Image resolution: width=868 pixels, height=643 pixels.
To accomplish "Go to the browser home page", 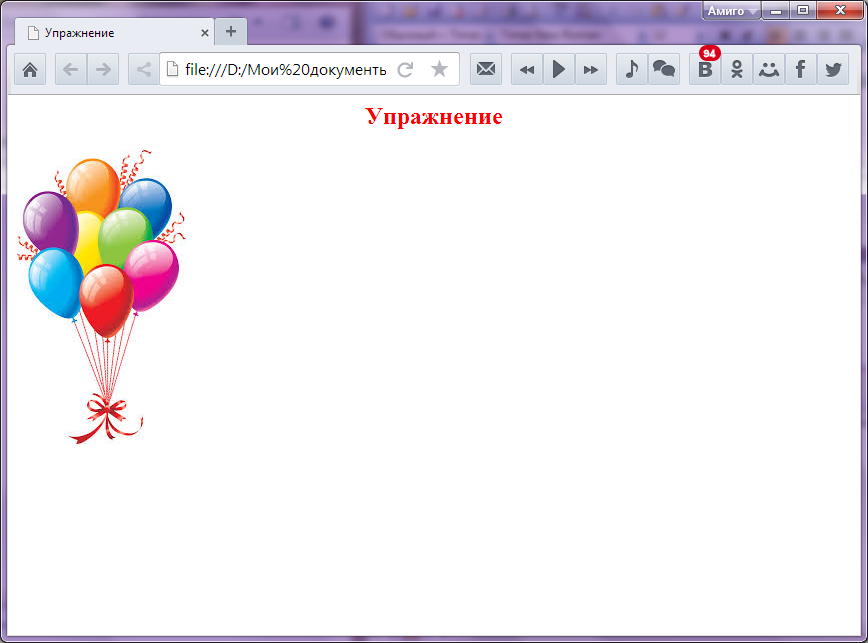I will (30, 69).
